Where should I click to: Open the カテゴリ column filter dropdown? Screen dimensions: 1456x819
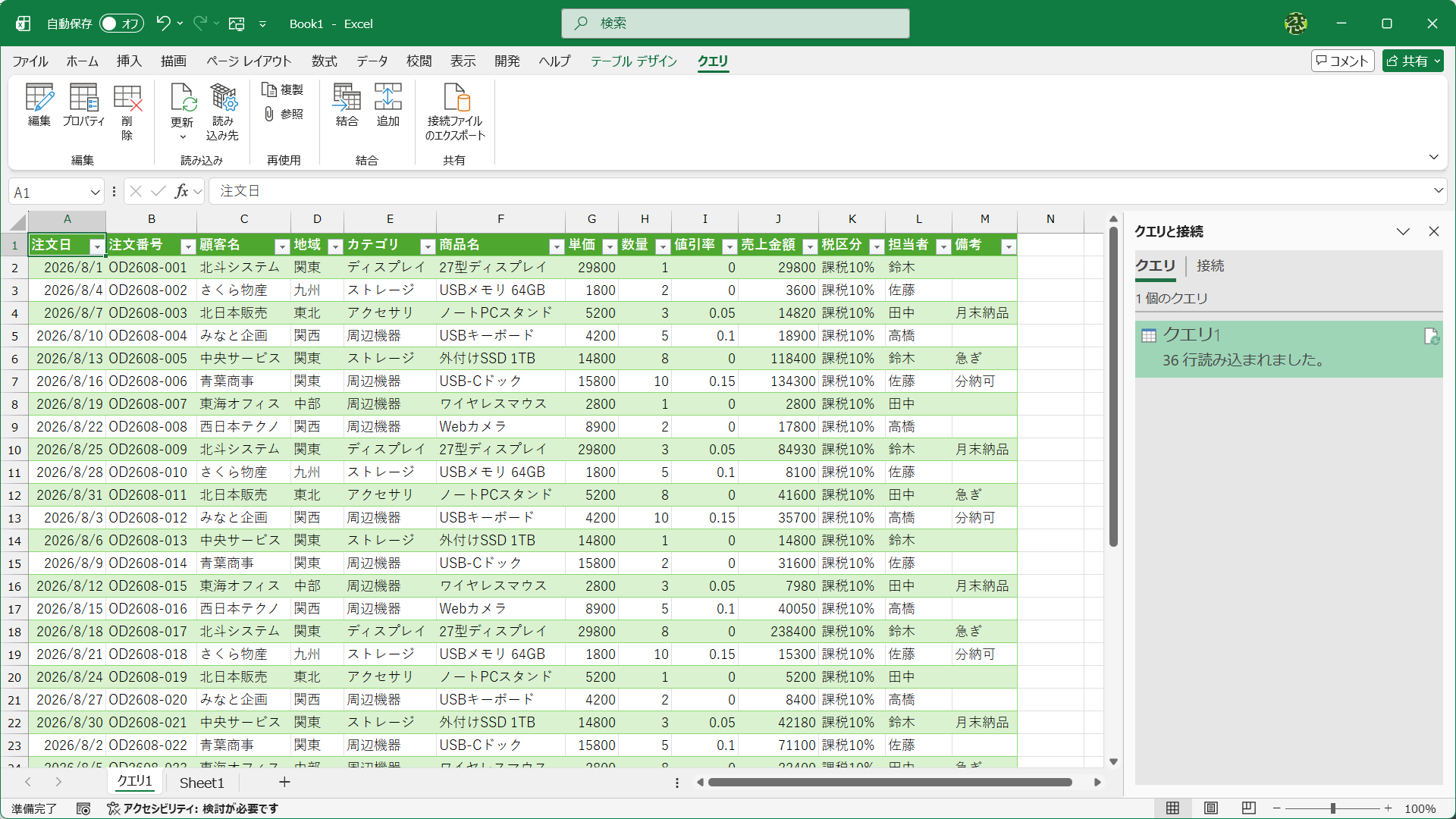coord(428,246)
